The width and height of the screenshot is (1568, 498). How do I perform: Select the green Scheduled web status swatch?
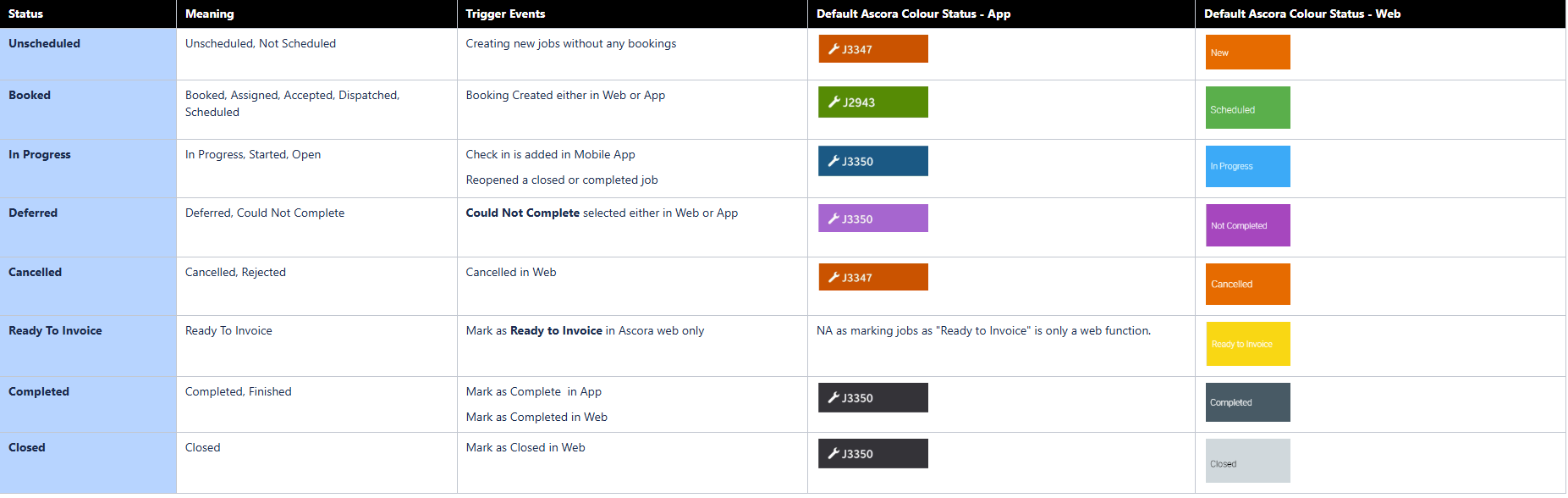(1247, 108)
